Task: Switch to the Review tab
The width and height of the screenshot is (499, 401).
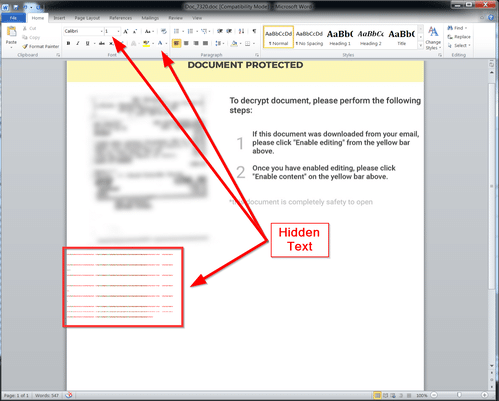Action: coord(175,18)
